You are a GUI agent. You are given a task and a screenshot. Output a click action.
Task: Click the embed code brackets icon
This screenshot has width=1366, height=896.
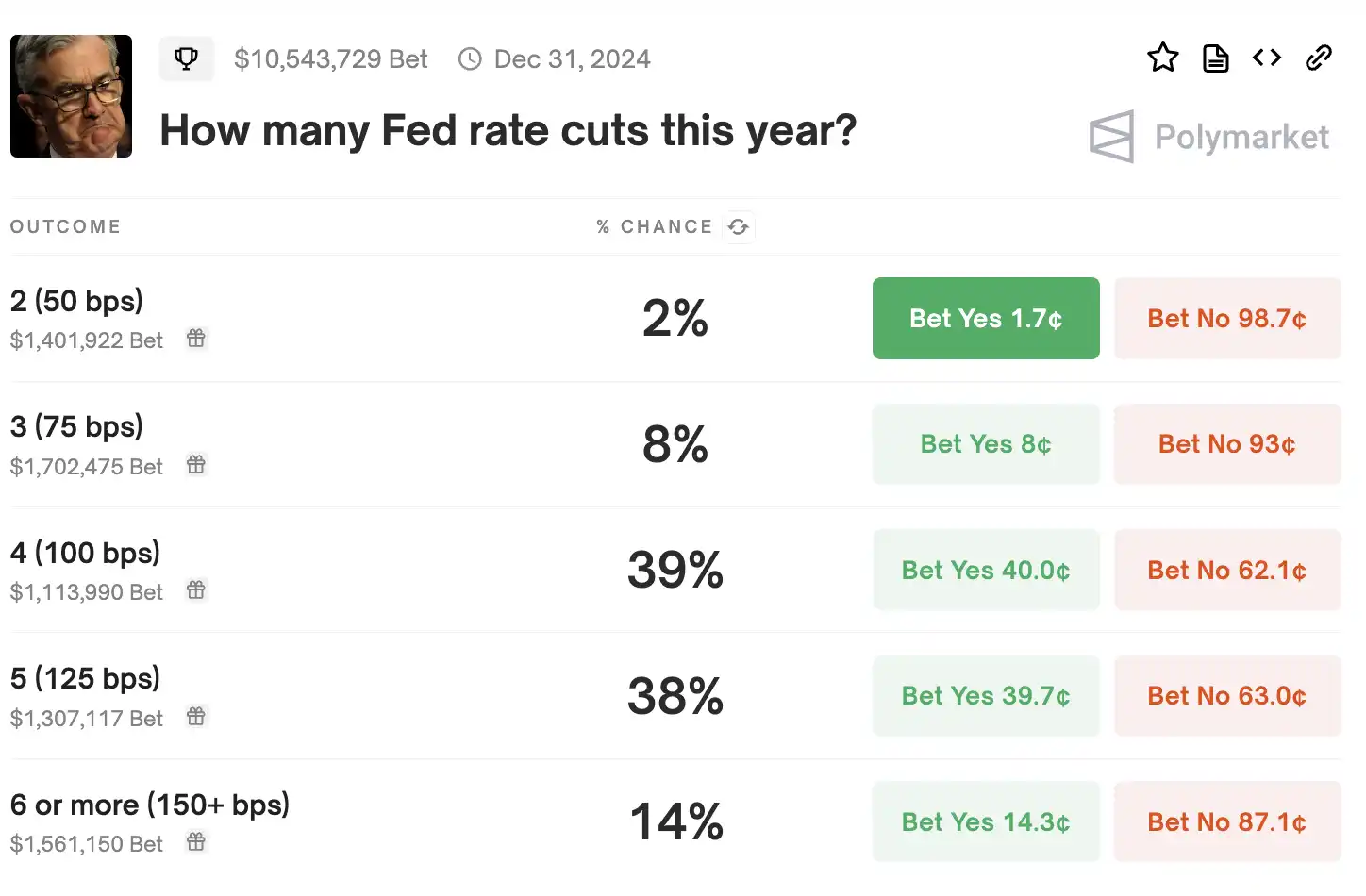tap(1267, 58)
